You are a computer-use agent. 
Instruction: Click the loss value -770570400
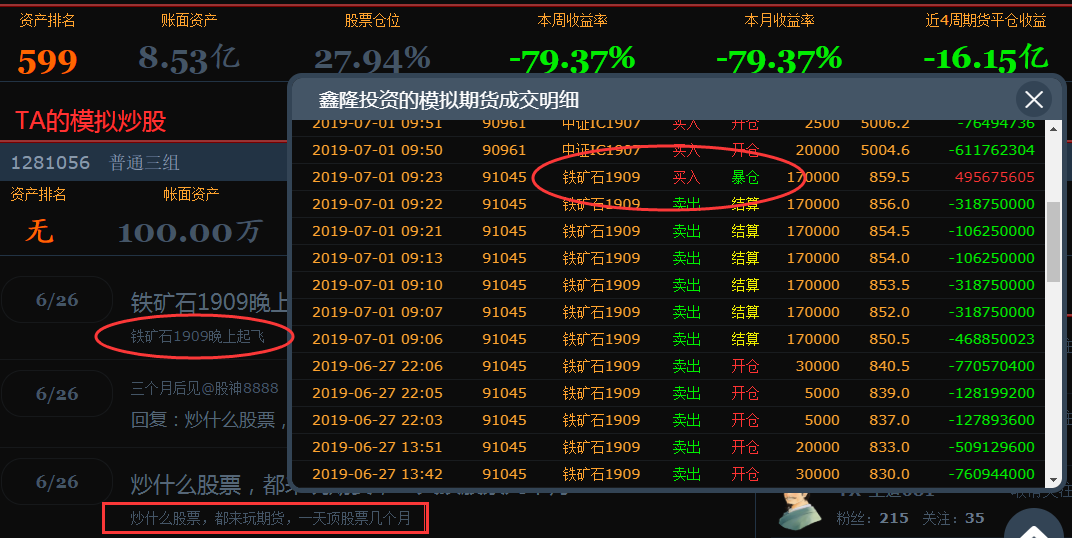[991, 366]
